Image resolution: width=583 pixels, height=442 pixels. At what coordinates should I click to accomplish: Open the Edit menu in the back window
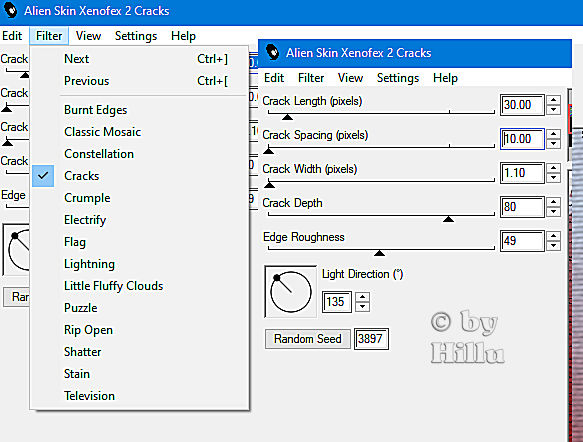coord(12,36)
